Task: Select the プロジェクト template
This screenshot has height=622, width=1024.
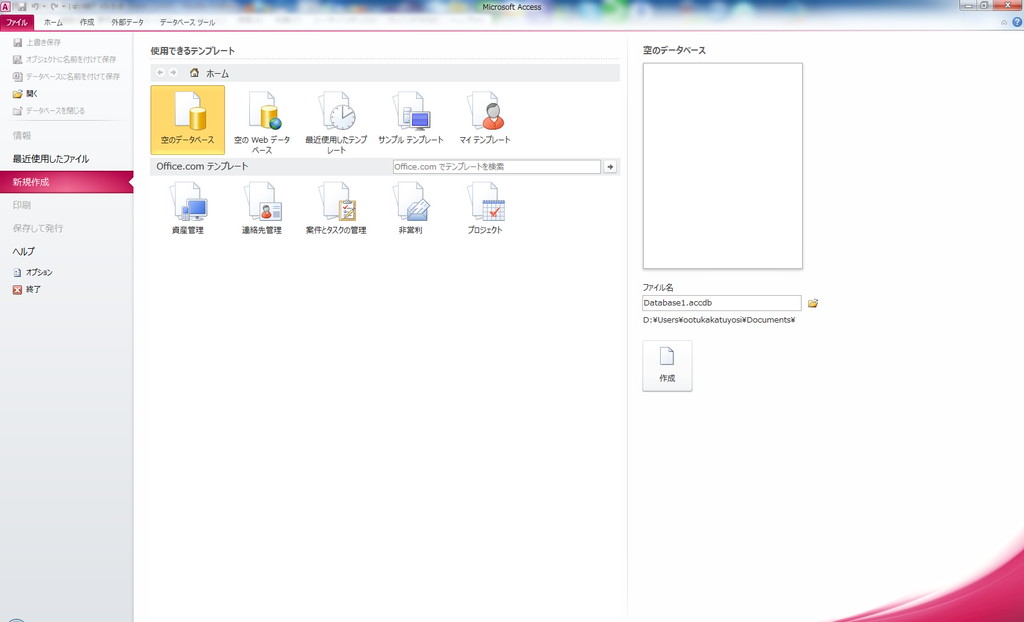Action: pyautogui.click(x=485, y=208)
